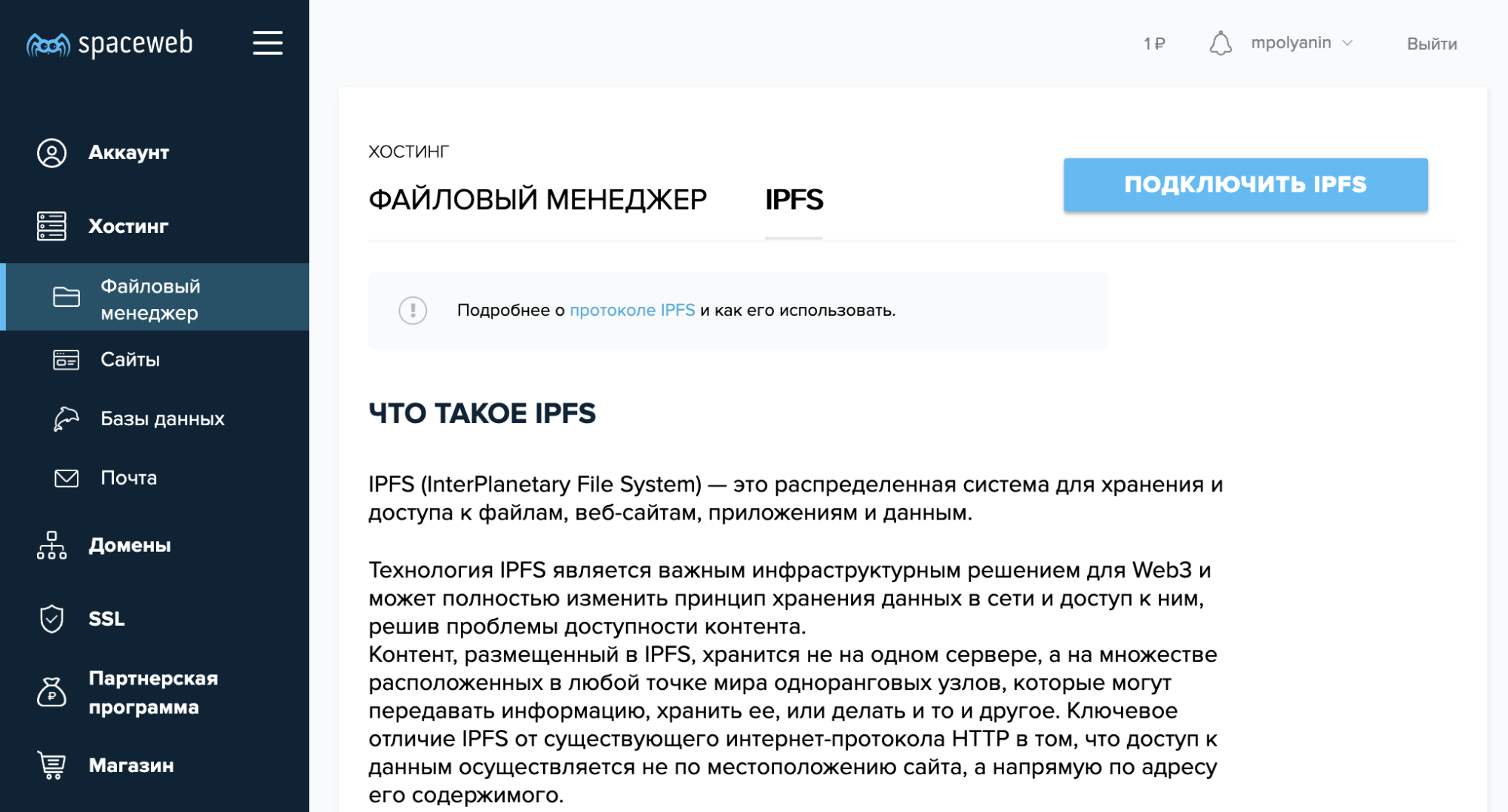Select the IPFS tab
The image size is (1508, 812).
pos(793,200)
